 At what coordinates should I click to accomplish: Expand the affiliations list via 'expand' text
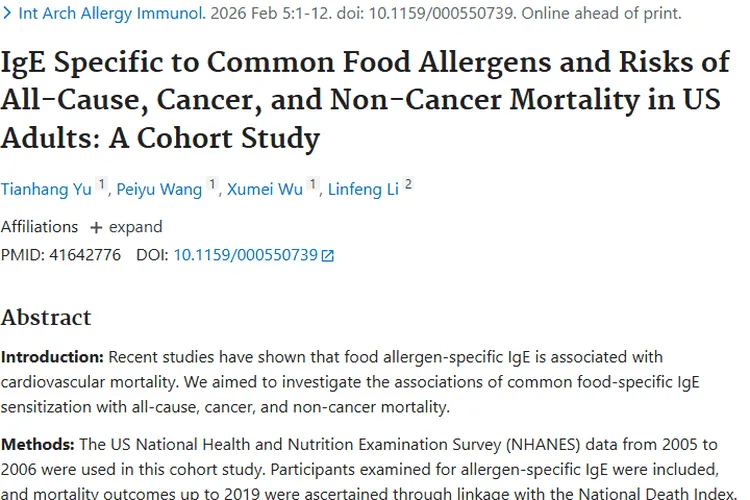tap(135, 226)
